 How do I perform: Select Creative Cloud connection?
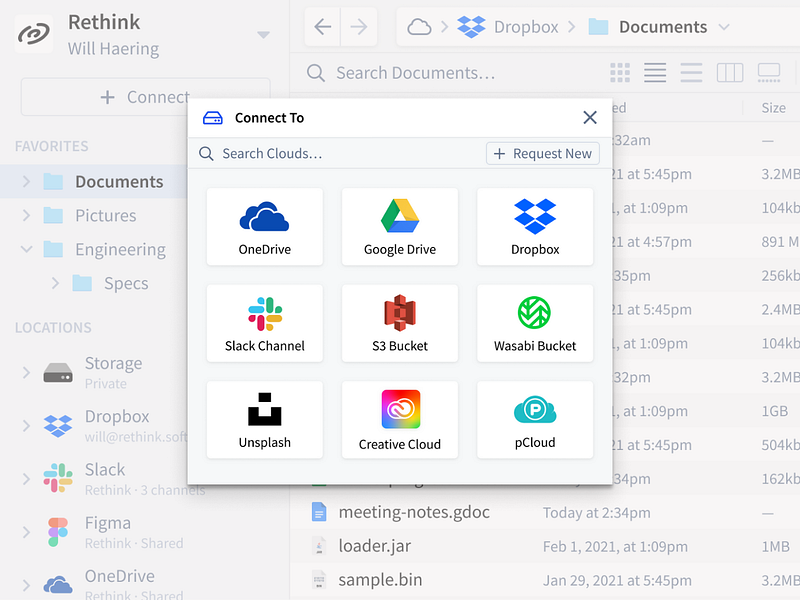[399, 419]
